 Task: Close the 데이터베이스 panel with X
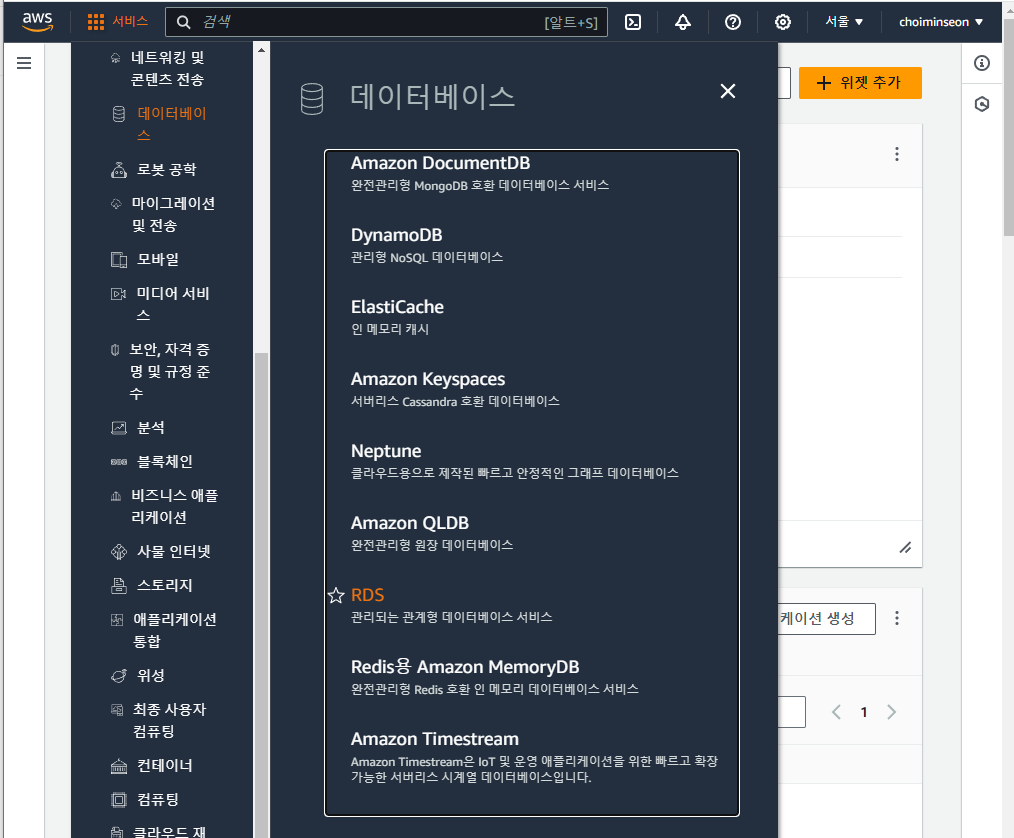pyautogui.click(x=728, y=91)
